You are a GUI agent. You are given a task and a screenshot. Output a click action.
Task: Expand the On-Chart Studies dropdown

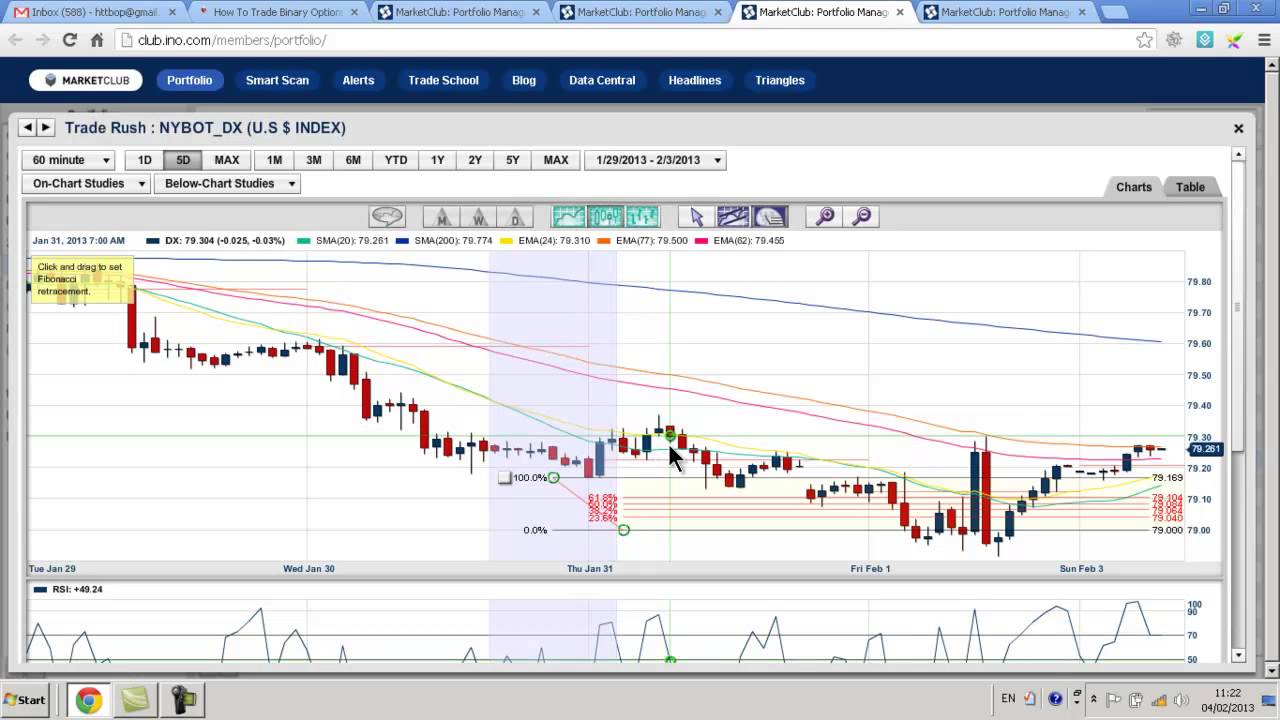click(x=86, y=183)
